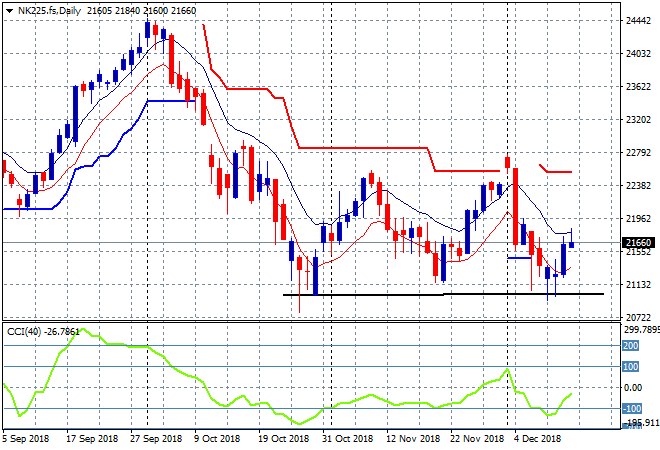Click the CCI 100 level label
The image size is (660, 450).
coord(631,367)
